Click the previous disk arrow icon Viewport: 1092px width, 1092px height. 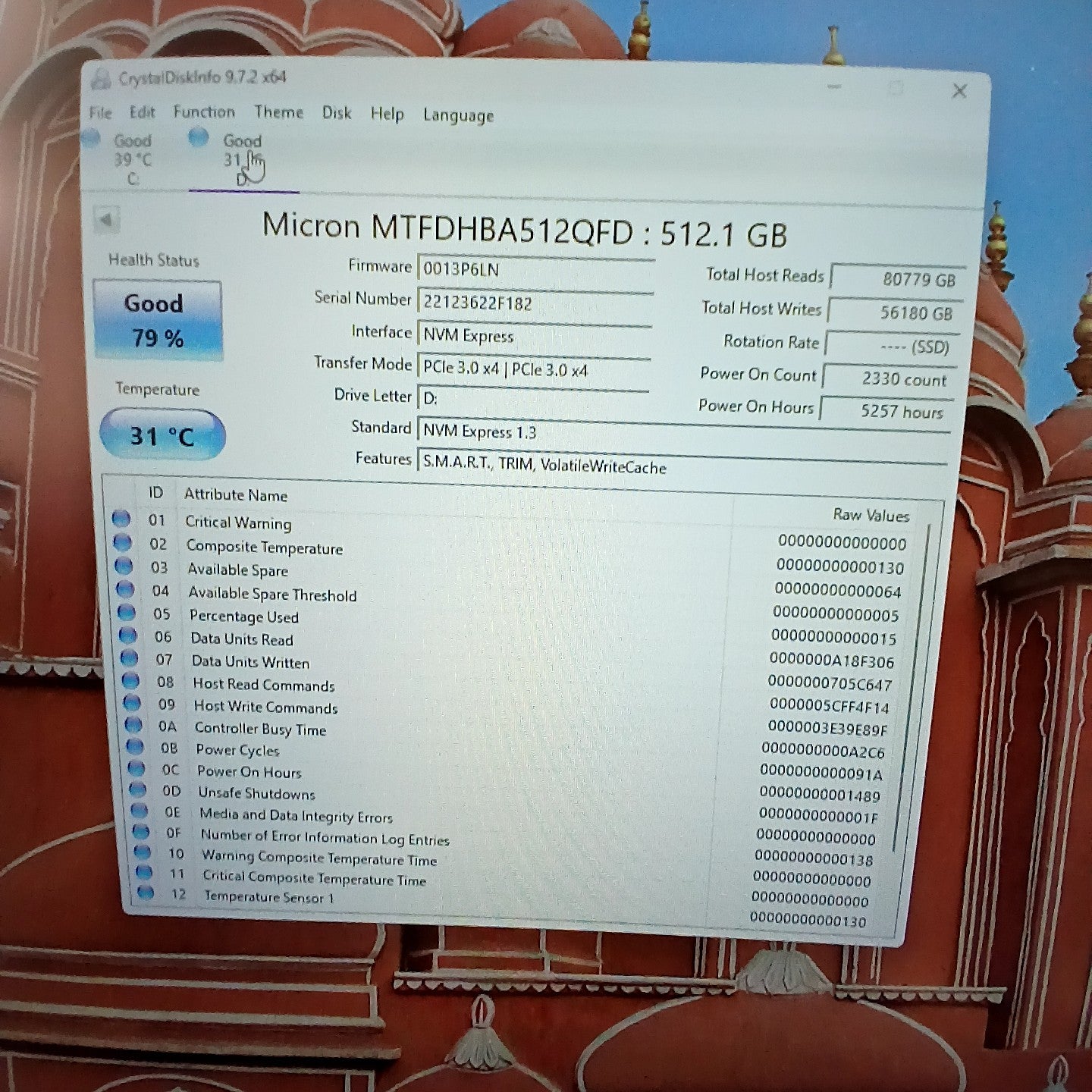[x=105, y=220]
